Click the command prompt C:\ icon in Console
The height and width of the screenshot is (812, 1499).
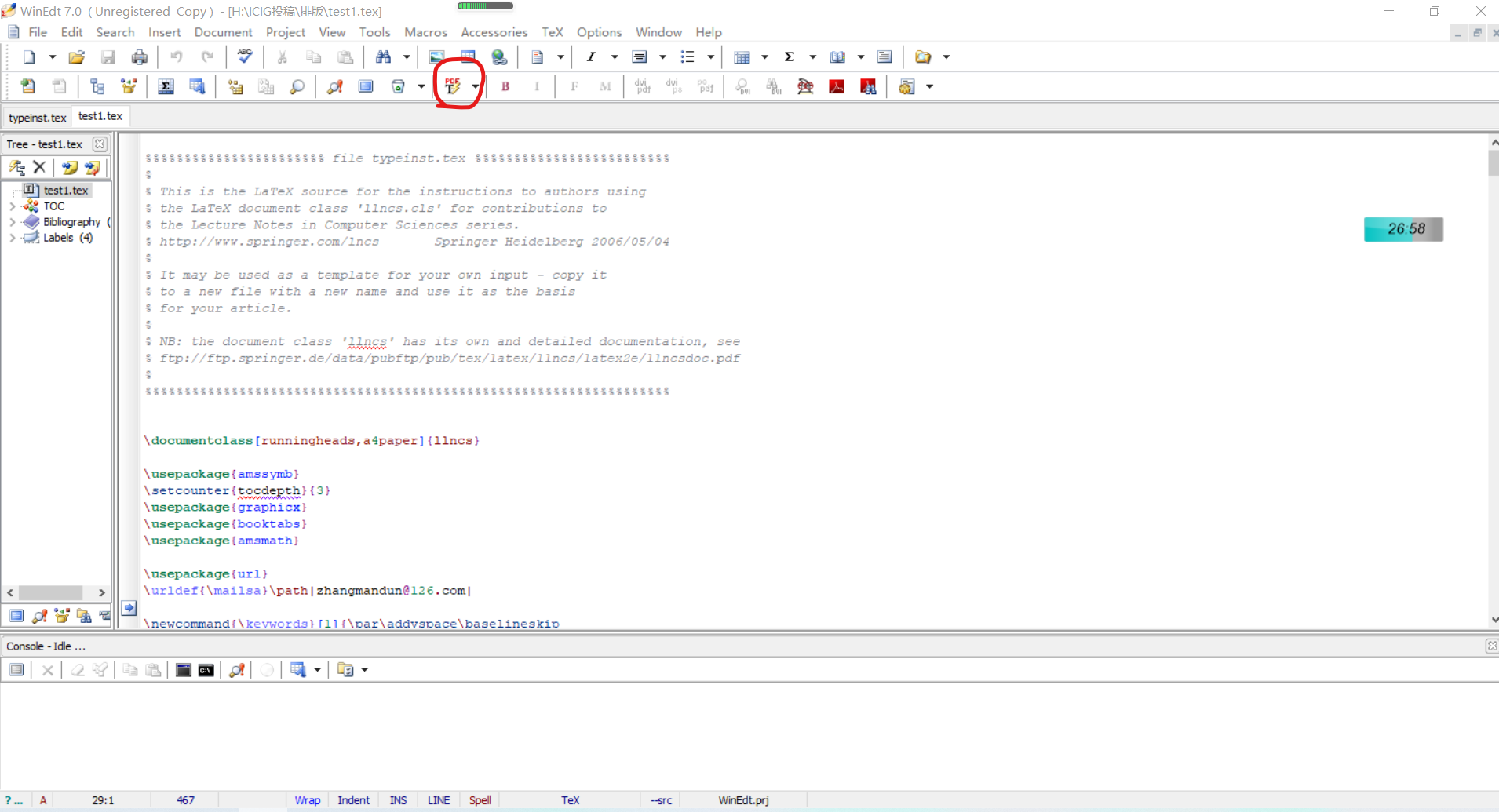pyautogui.click(x=206, y=670)
